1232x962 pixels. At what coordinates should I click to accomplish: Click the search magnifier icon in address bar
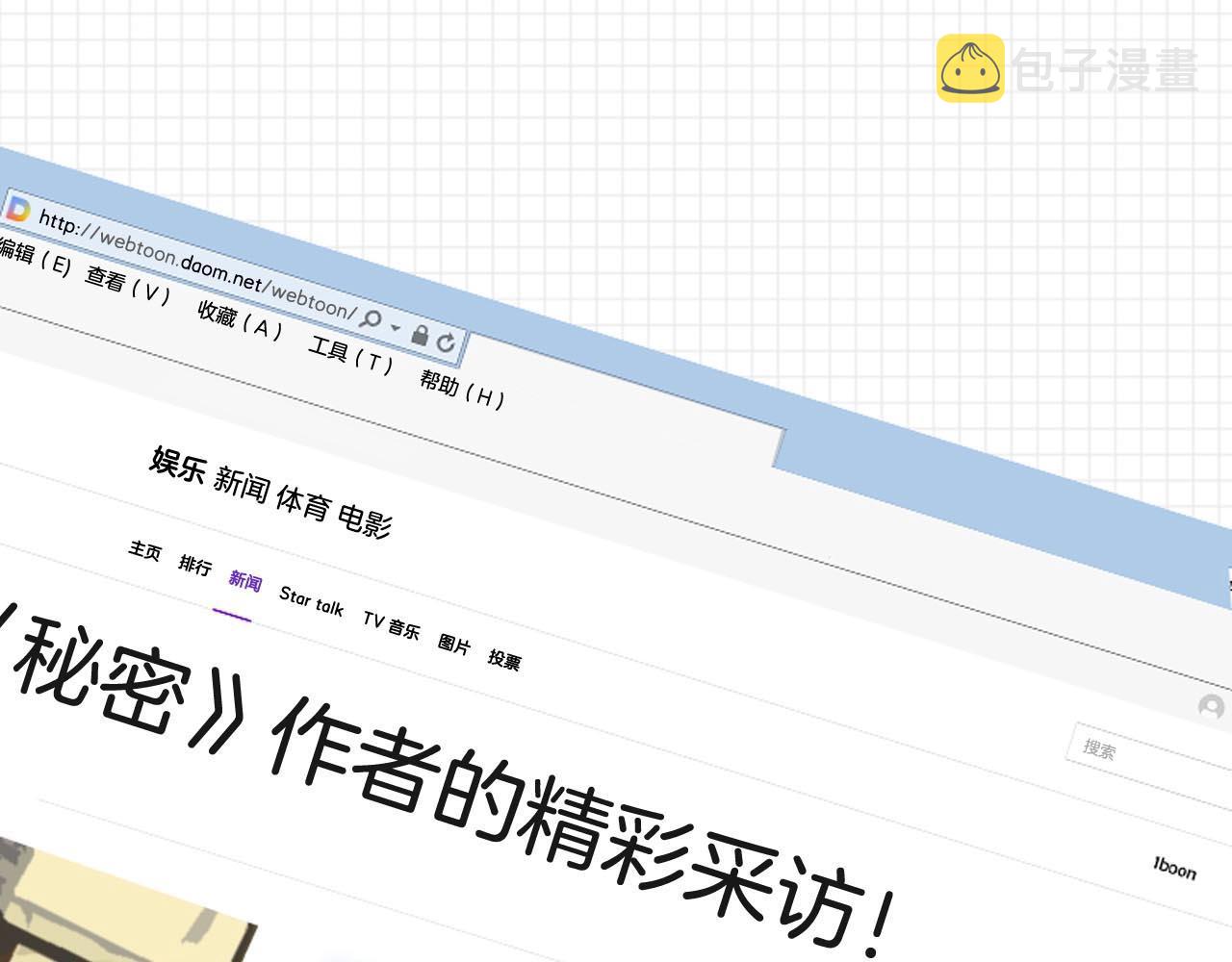point(371,320)
